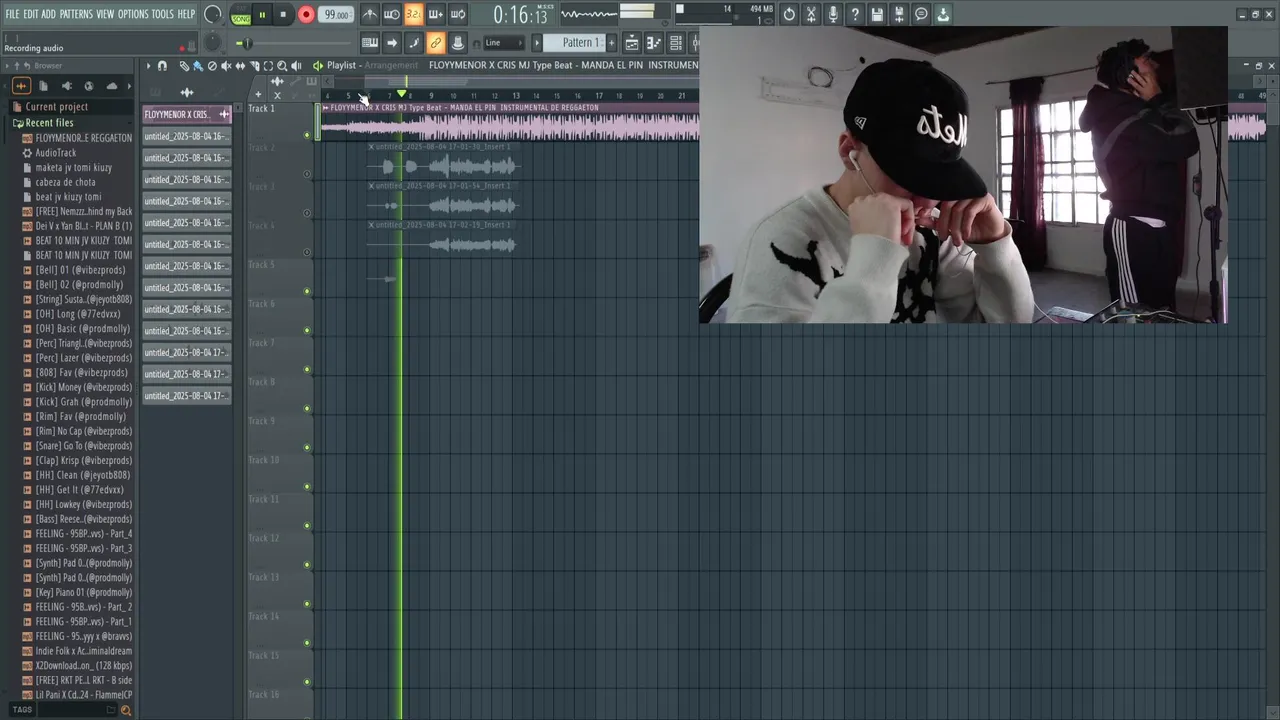Adjust the master volume knob

(x=213, y=14)
